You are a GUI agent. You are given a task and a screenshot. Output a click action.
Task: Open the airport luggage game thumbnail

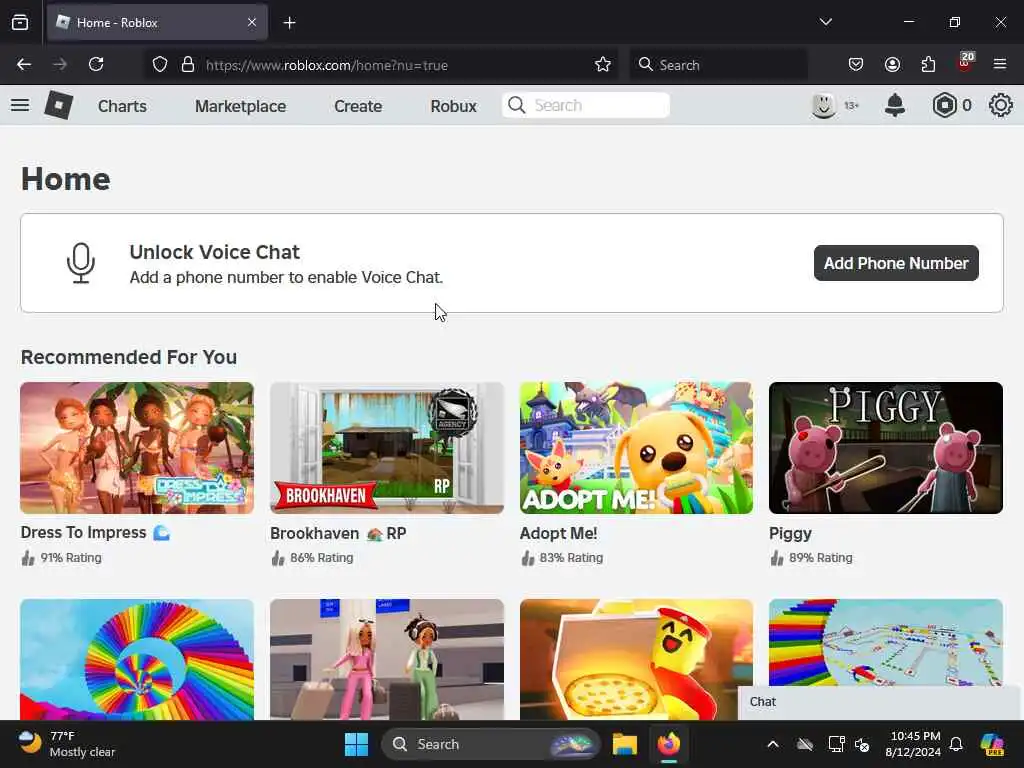point(387,660)
